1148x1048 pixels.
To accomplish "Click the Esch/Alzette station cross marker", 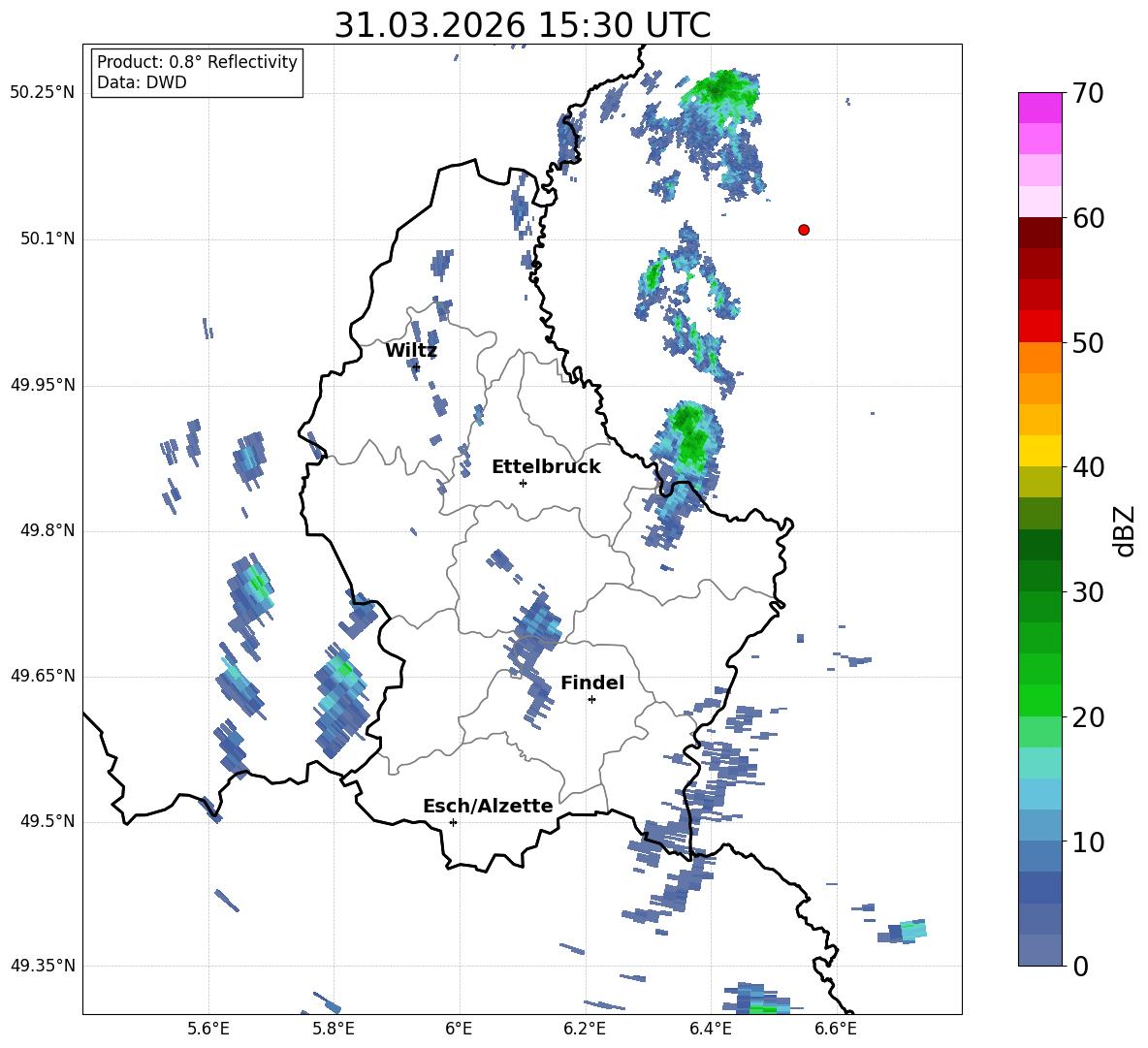I will [453, 822].
